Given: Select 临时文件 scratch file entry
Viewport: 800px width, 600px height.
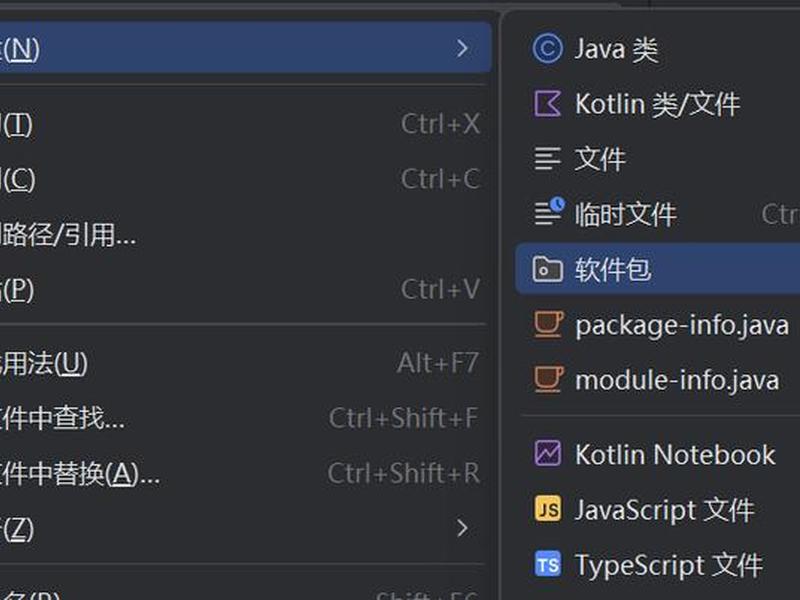Looking at the screenshot, I should click(658, 214).
